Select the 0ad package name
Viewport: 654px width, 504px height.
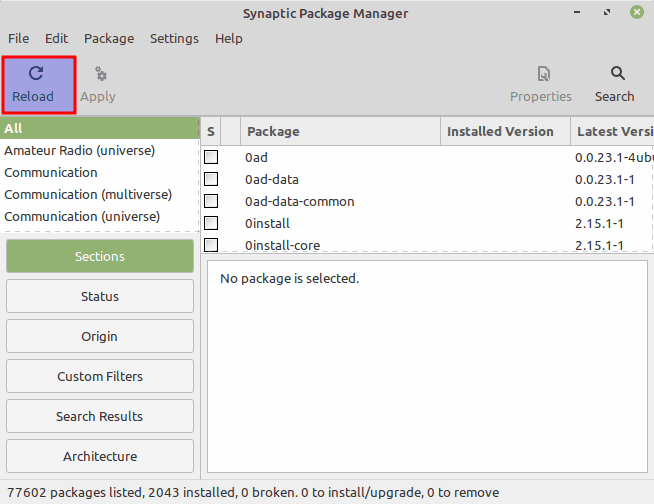point(256,158)
